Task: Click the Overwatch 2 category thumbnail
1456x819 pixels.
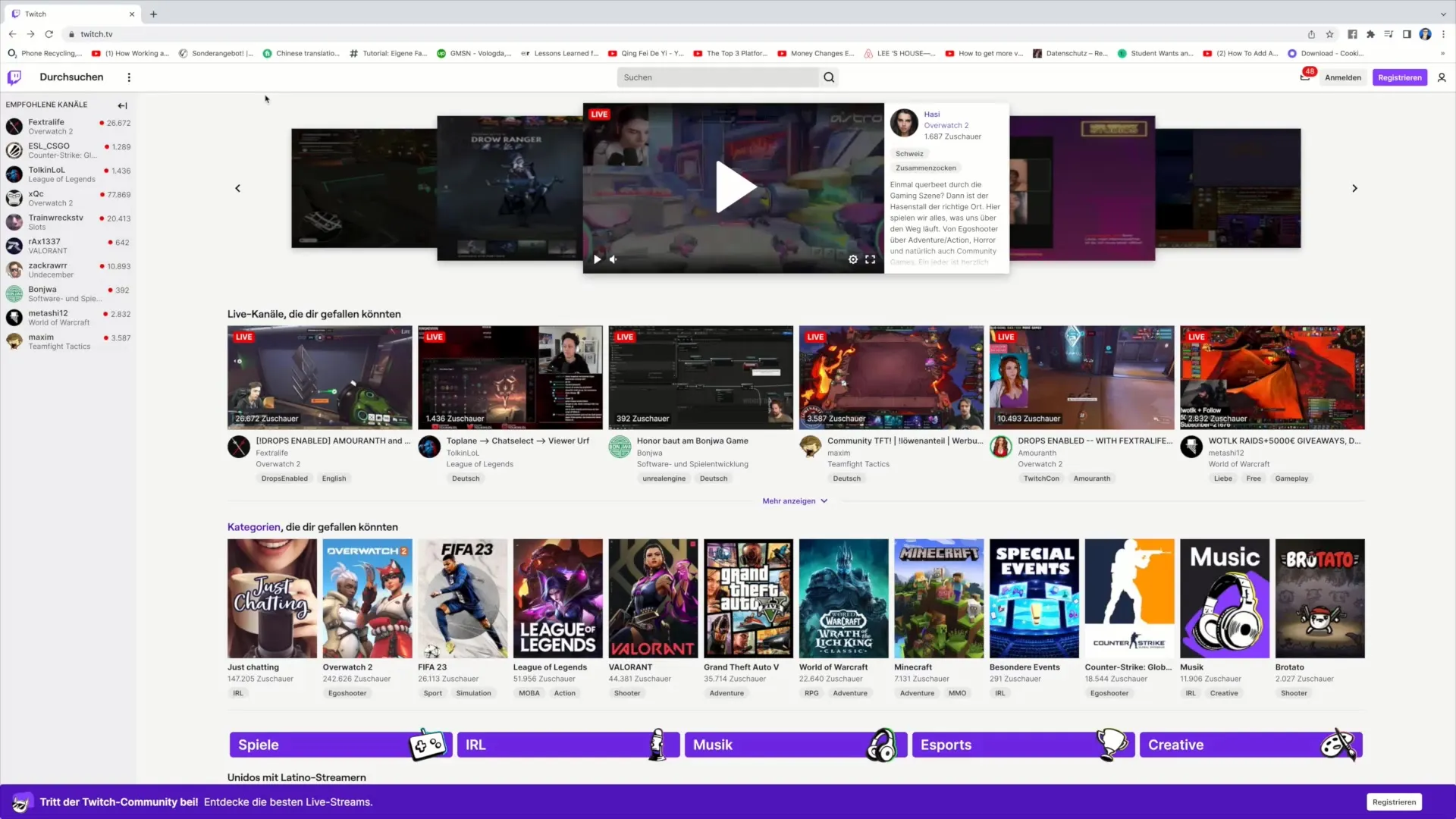Action: (367, 598)
